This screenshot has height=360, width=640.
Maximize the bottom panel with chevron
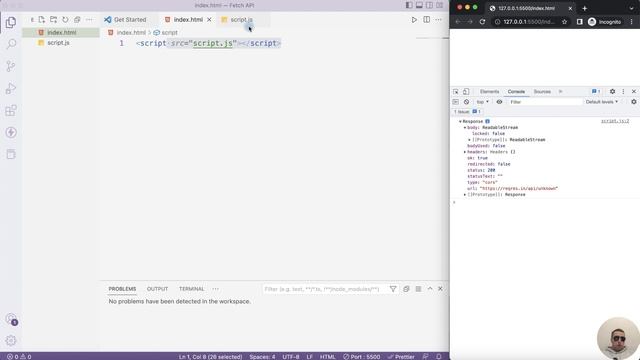[430, 289]
